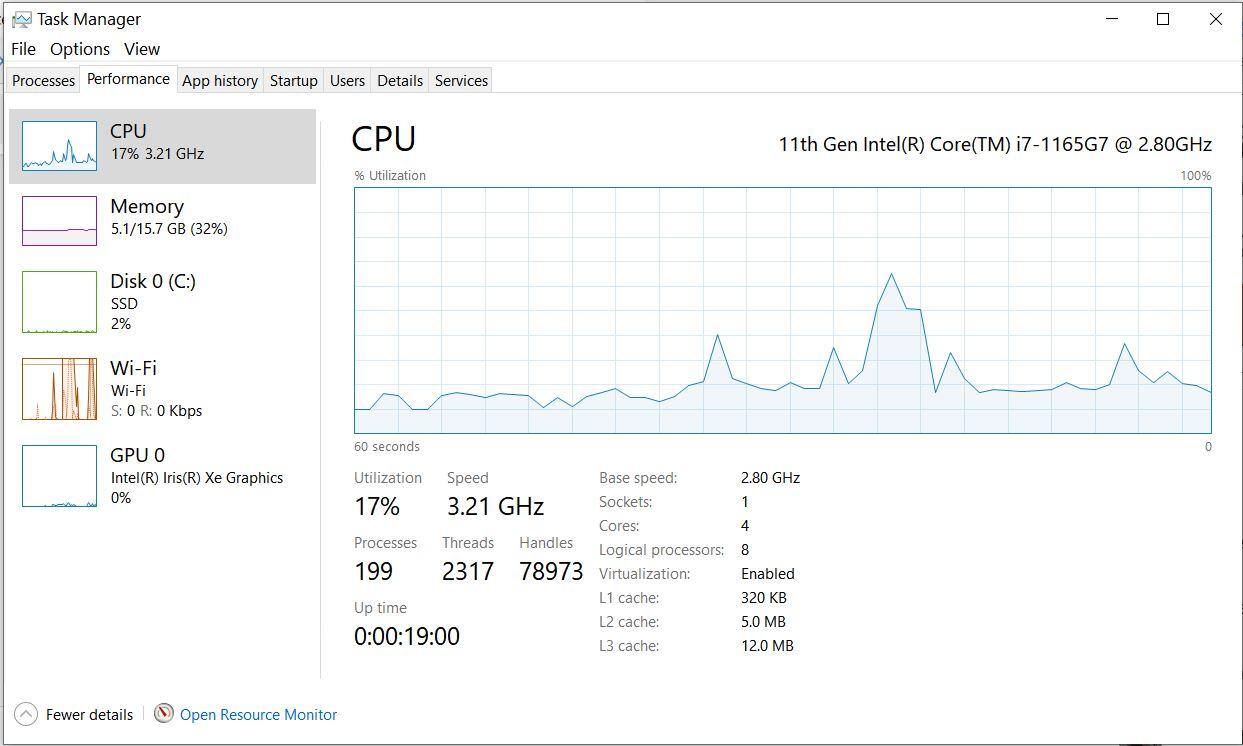Maximize the Task Manager window
The image size is (1243, 746).
point(1163,19)
